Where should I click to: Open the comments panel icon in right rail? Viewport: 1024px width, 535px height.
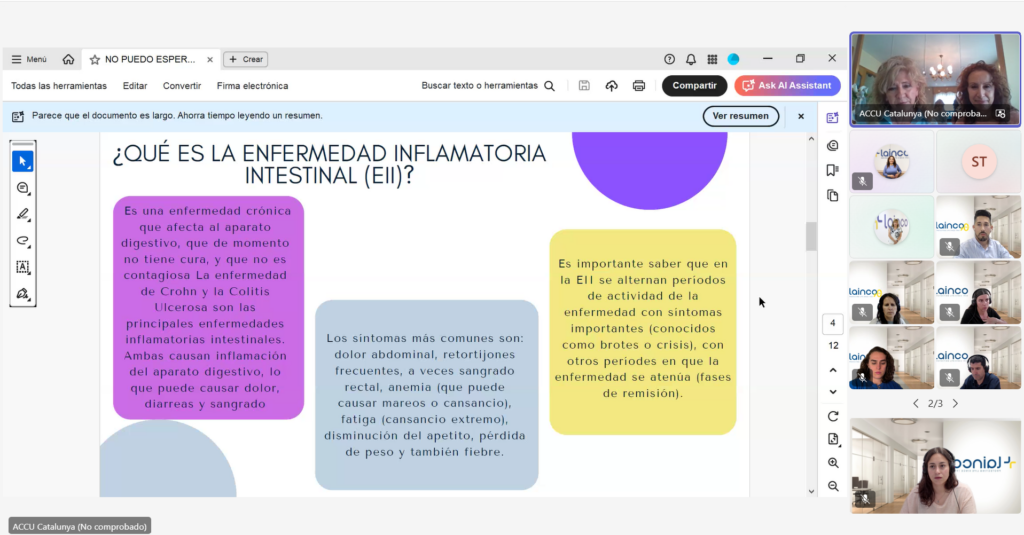(832, 146)
